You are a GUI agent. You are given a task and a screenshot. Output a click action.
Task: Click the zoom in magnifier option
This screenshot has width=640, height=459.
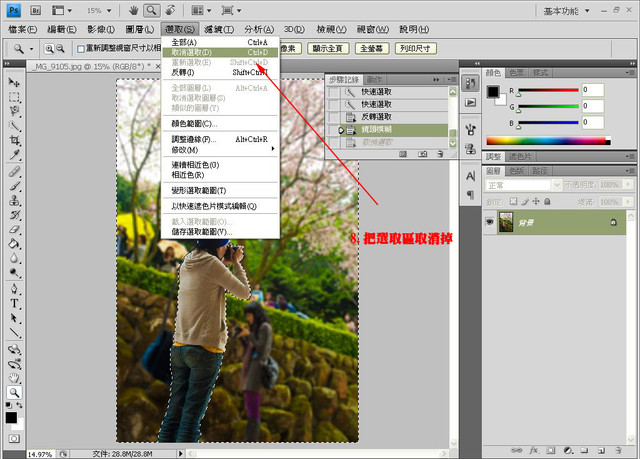coord(49,49)
